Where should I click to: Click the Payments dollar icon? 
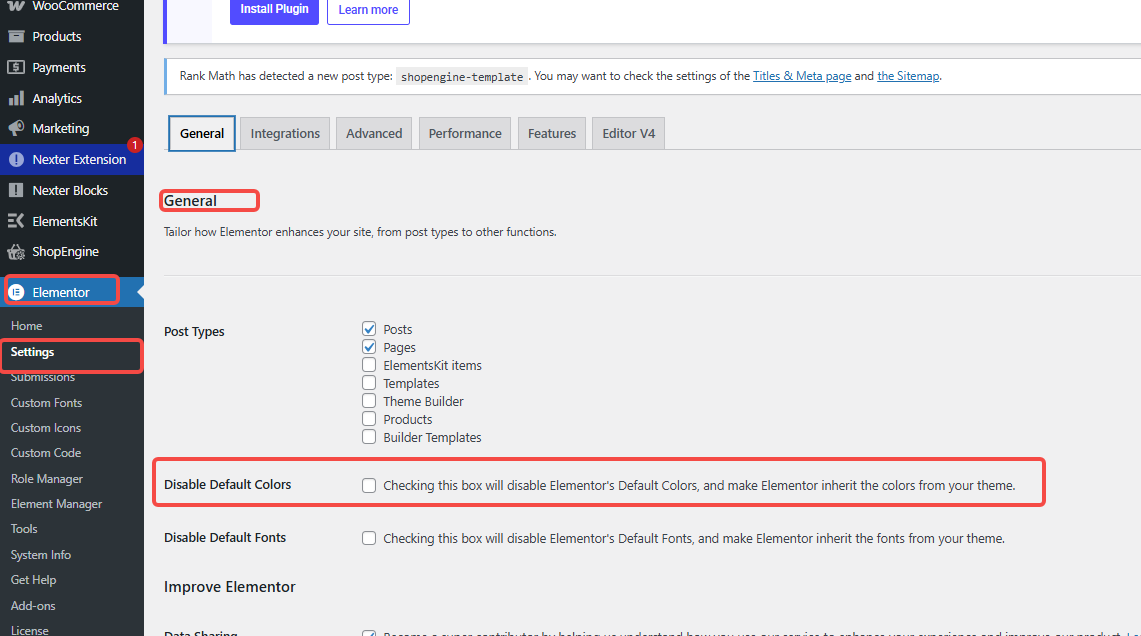point(16,68)
